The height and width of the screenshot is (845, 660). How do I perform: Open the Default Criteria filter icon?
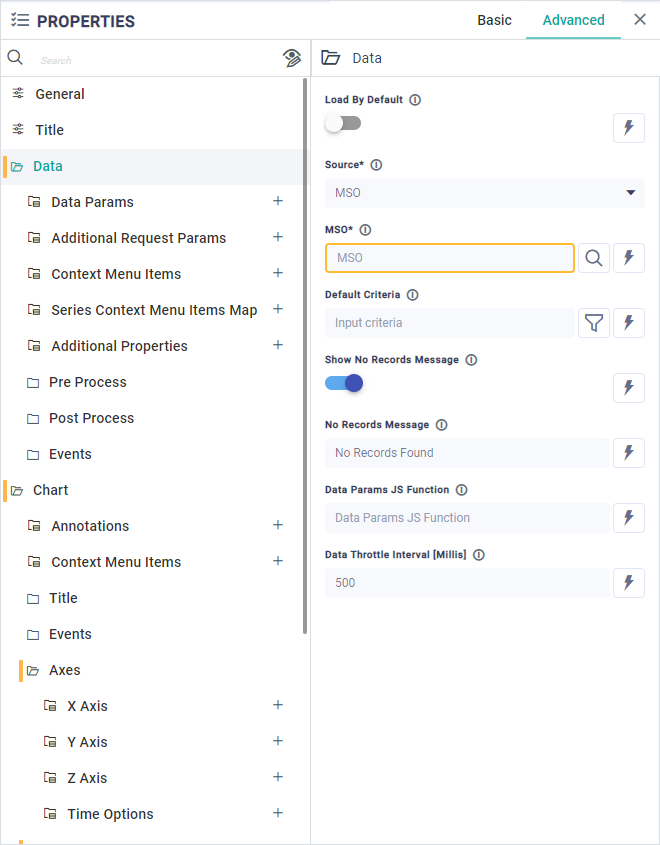(593, 323)
